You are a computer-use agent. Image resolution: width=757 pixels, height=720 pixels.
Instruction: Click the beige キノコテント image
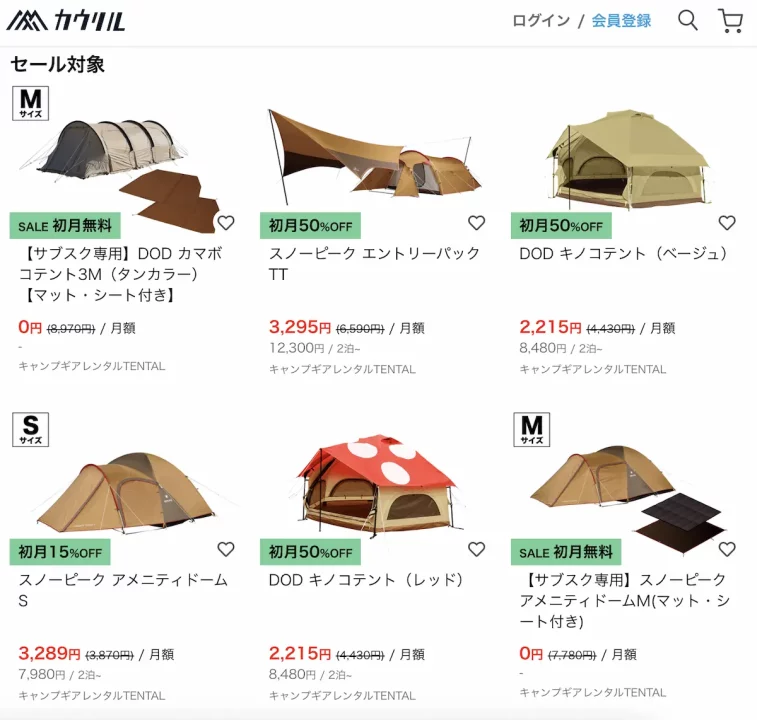(x=627, y=155)
